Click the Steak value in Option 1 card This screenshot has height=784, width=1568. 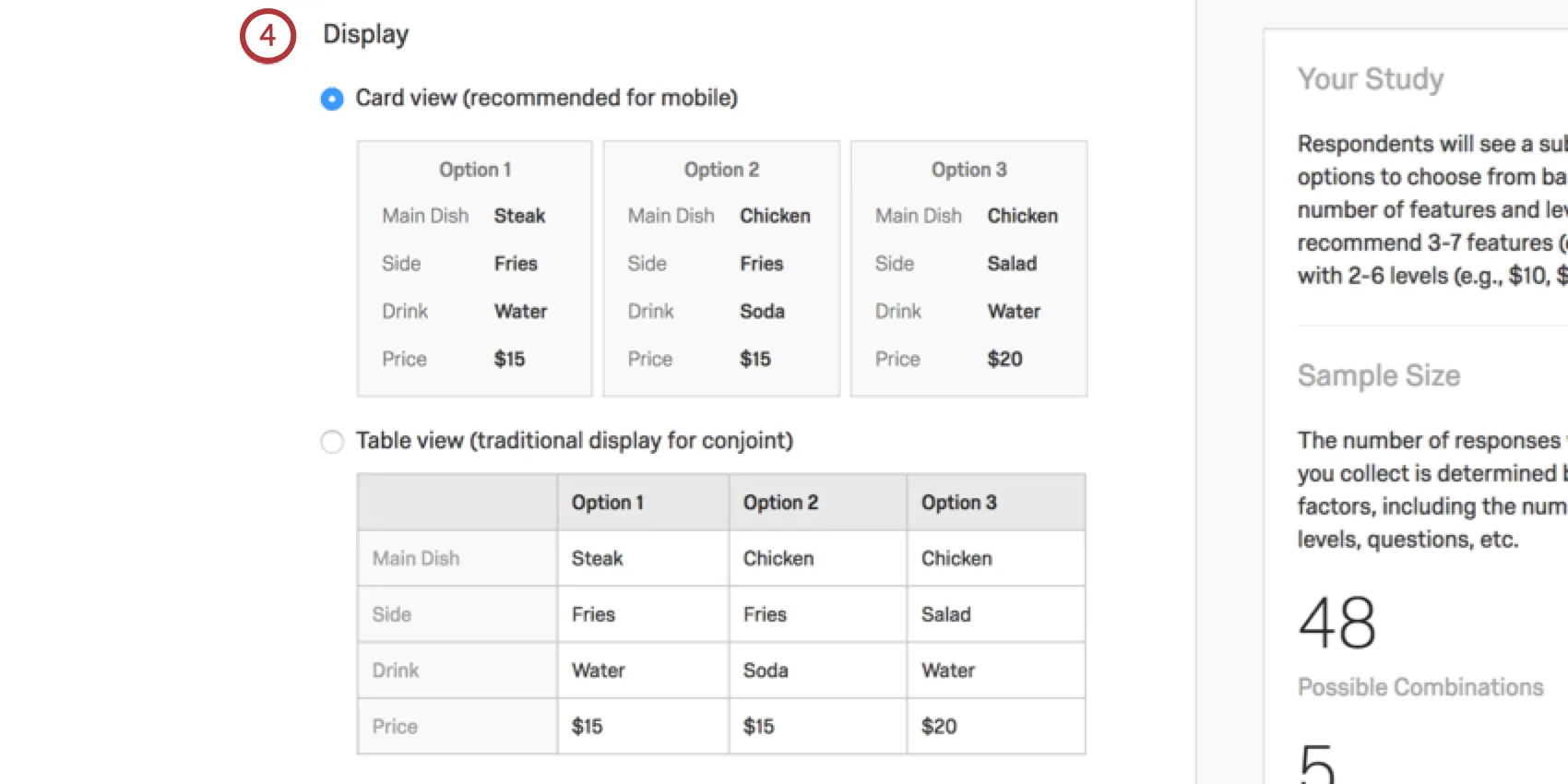coord(519,216)
